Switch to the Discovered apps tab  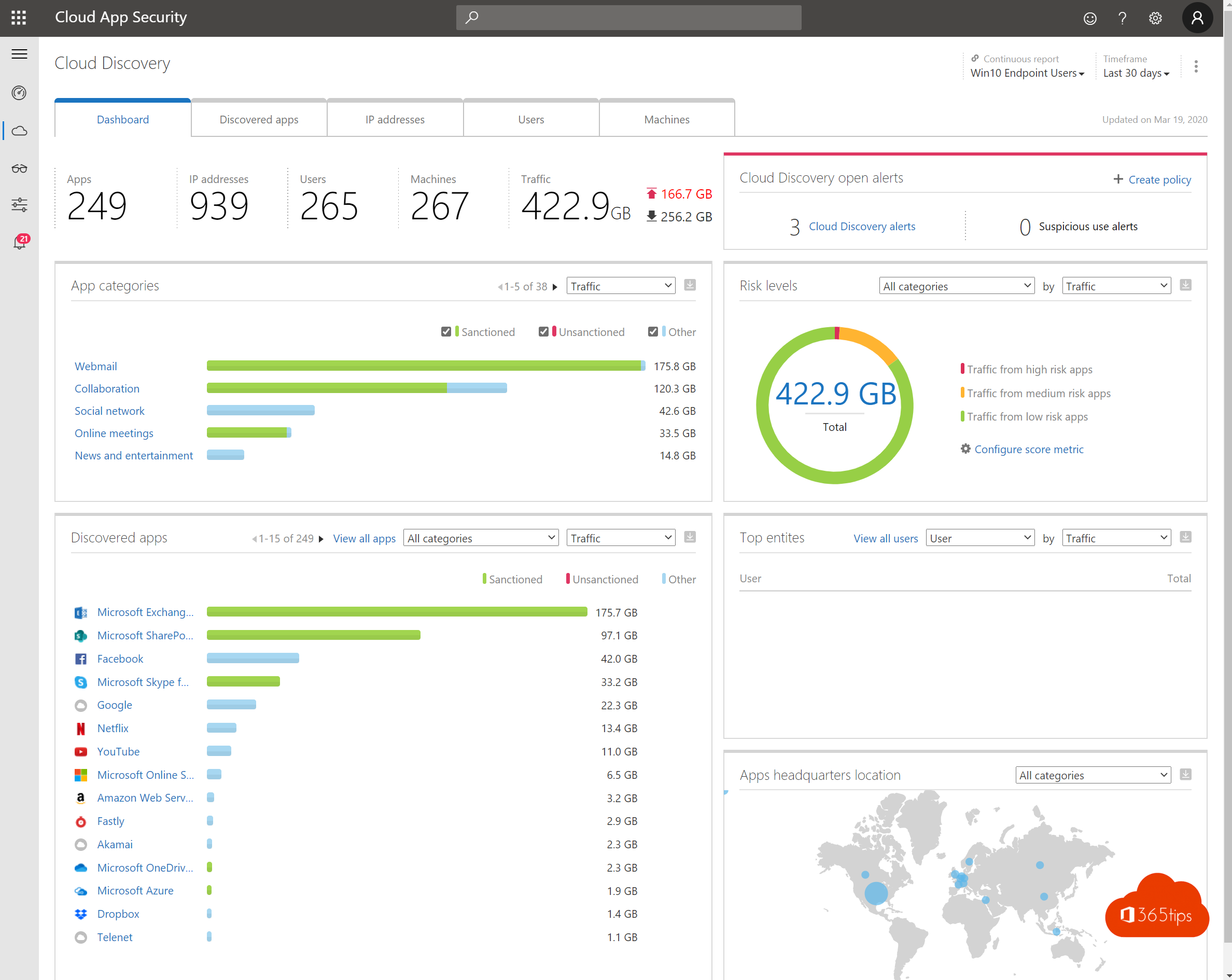click(259, 119)
